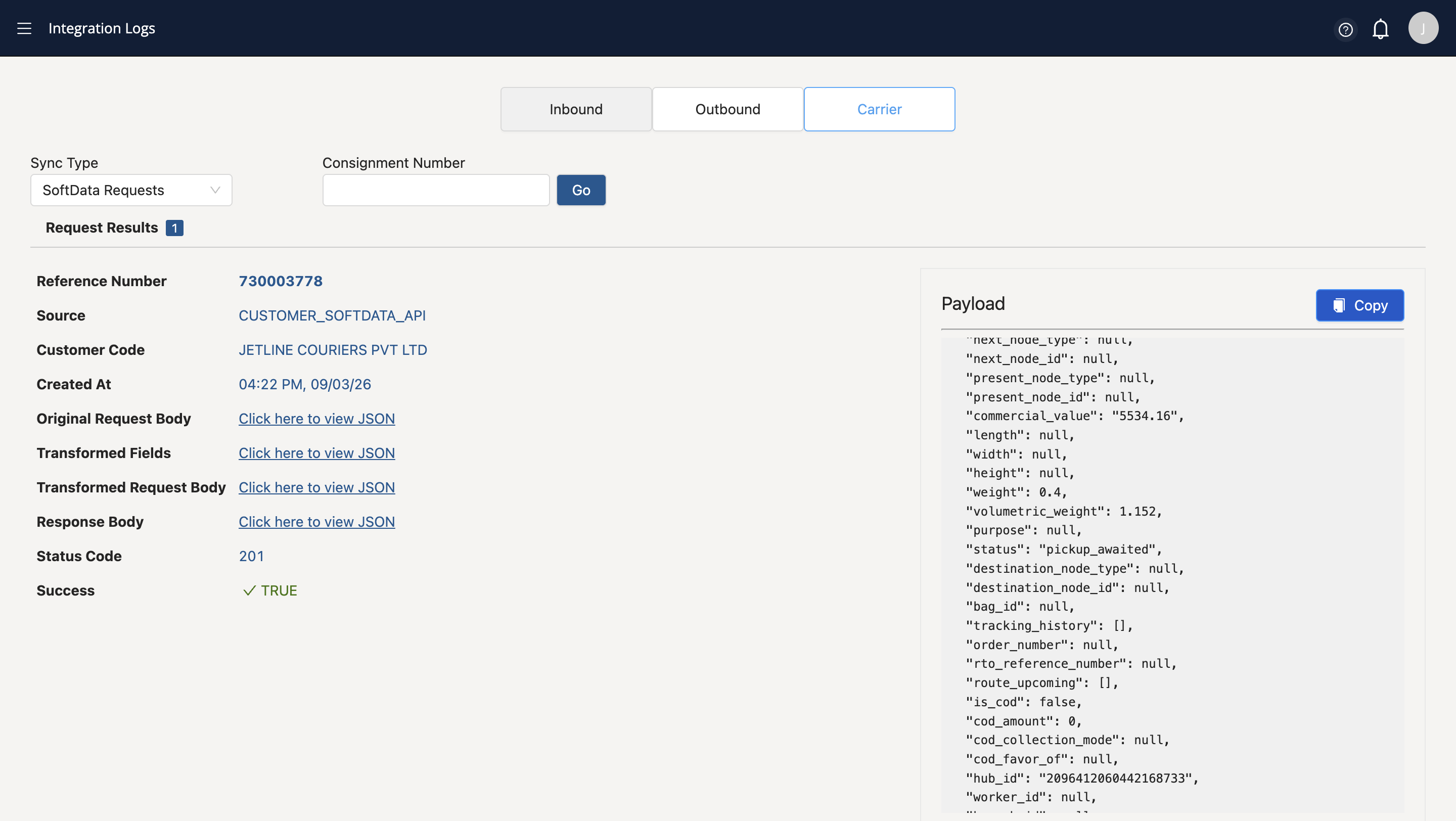Open the Request Results tab
This screenshot has height=821, width=1456.
click(102, 227)
